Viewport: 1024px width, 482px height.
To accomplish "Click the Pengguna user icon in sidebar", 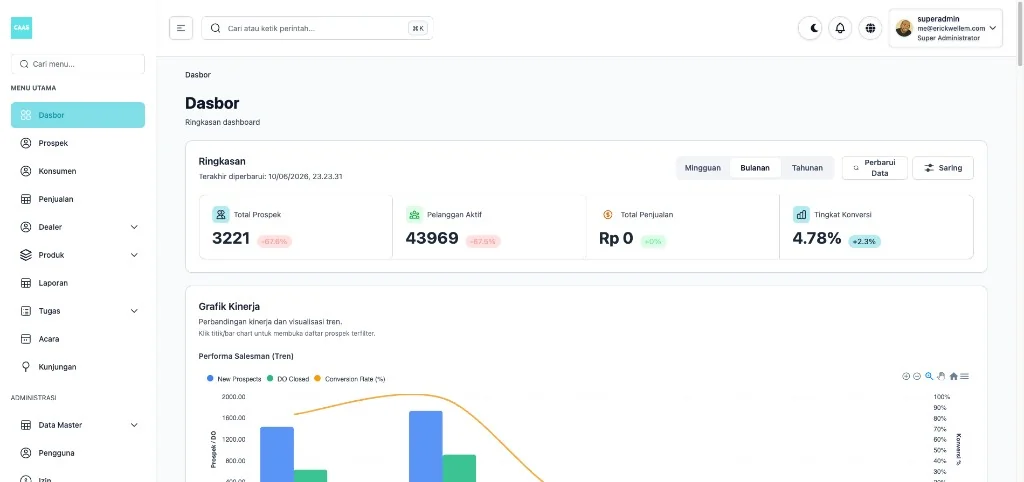I will click(26, 453).
